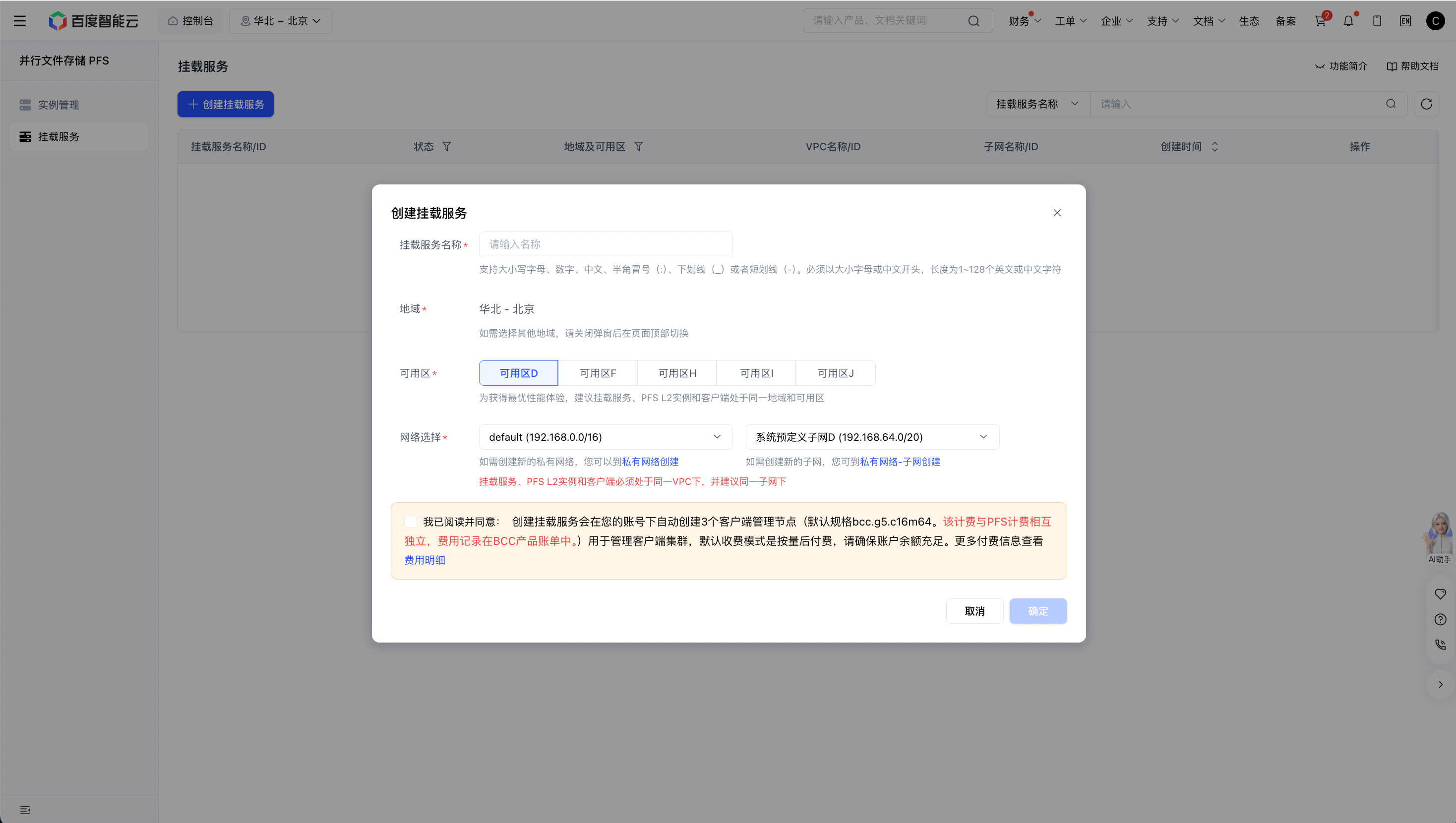
Task: Switch language with the EN icon
Action: [1405, 21]
